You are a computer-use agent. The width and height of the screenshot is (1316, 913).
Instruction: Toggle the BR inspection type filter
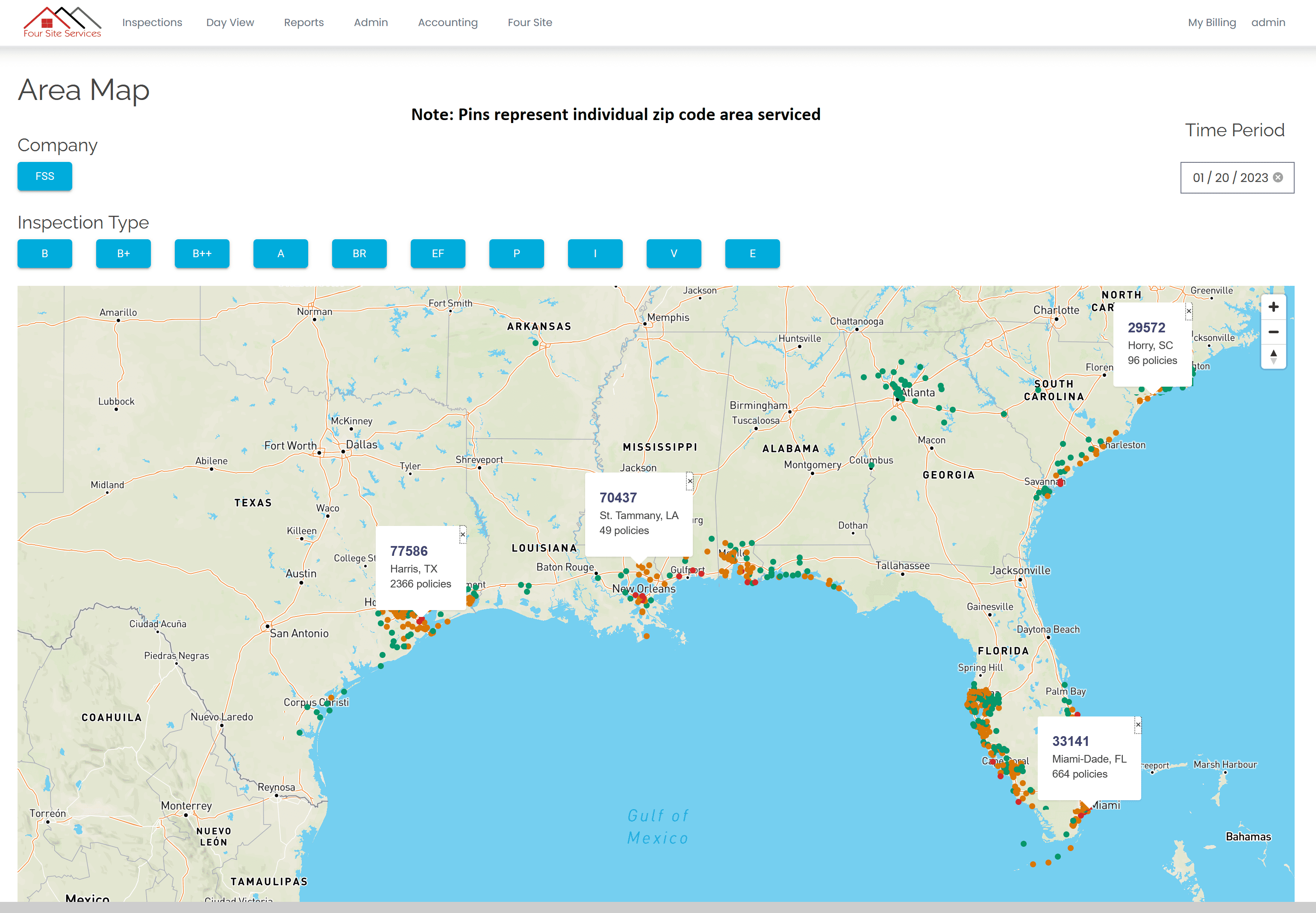click(x=359, y=253)
